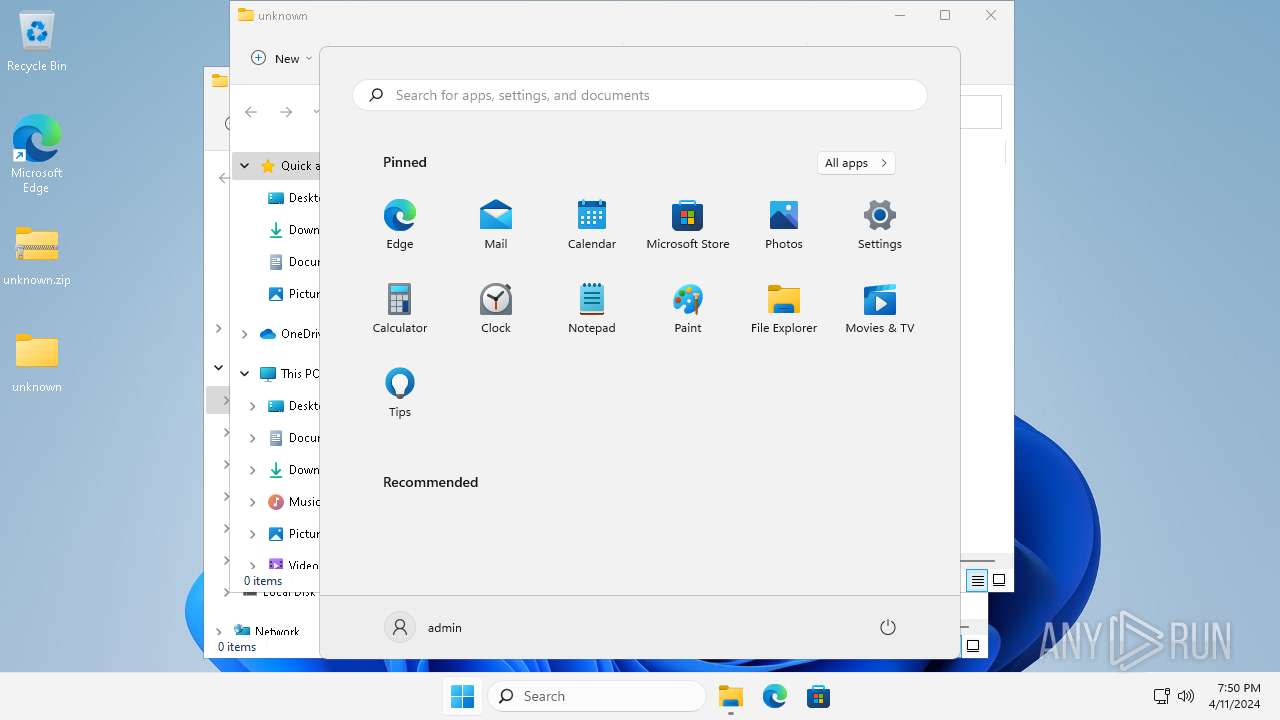
Task: Launch Movies & TV app
Action: pos(879,308)
